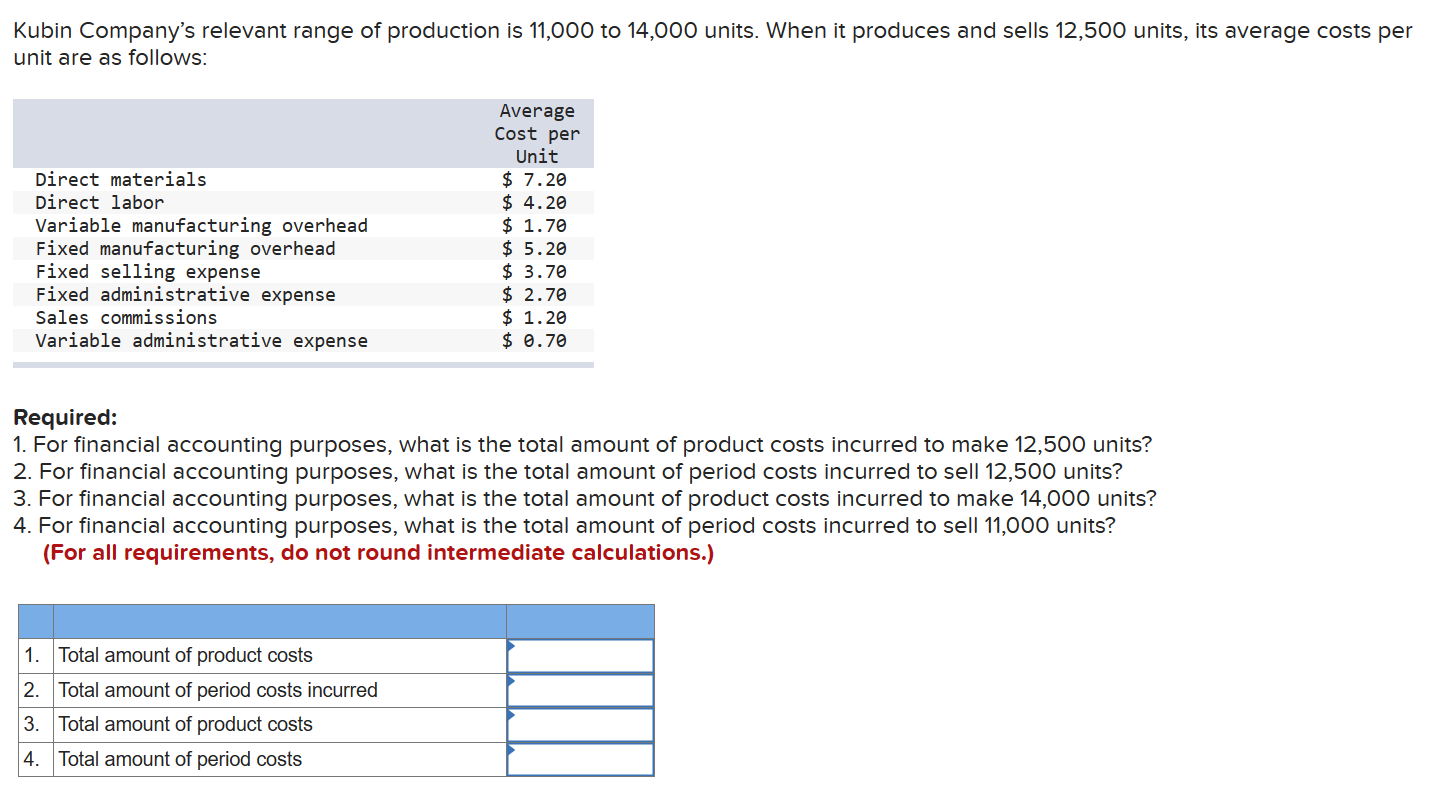Select the 'Sales commissions' row label

pyautogui.click(x=126, y=318)
